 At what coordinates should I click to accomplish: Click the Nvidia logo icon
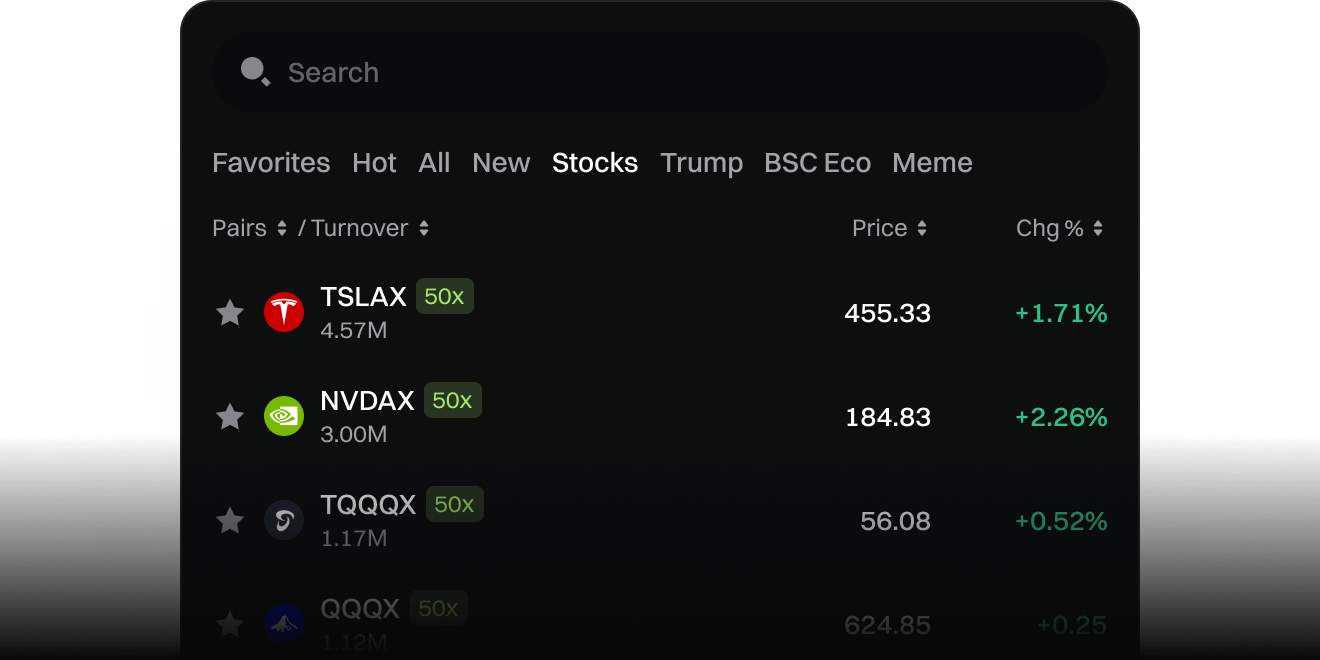pos(284,417)
